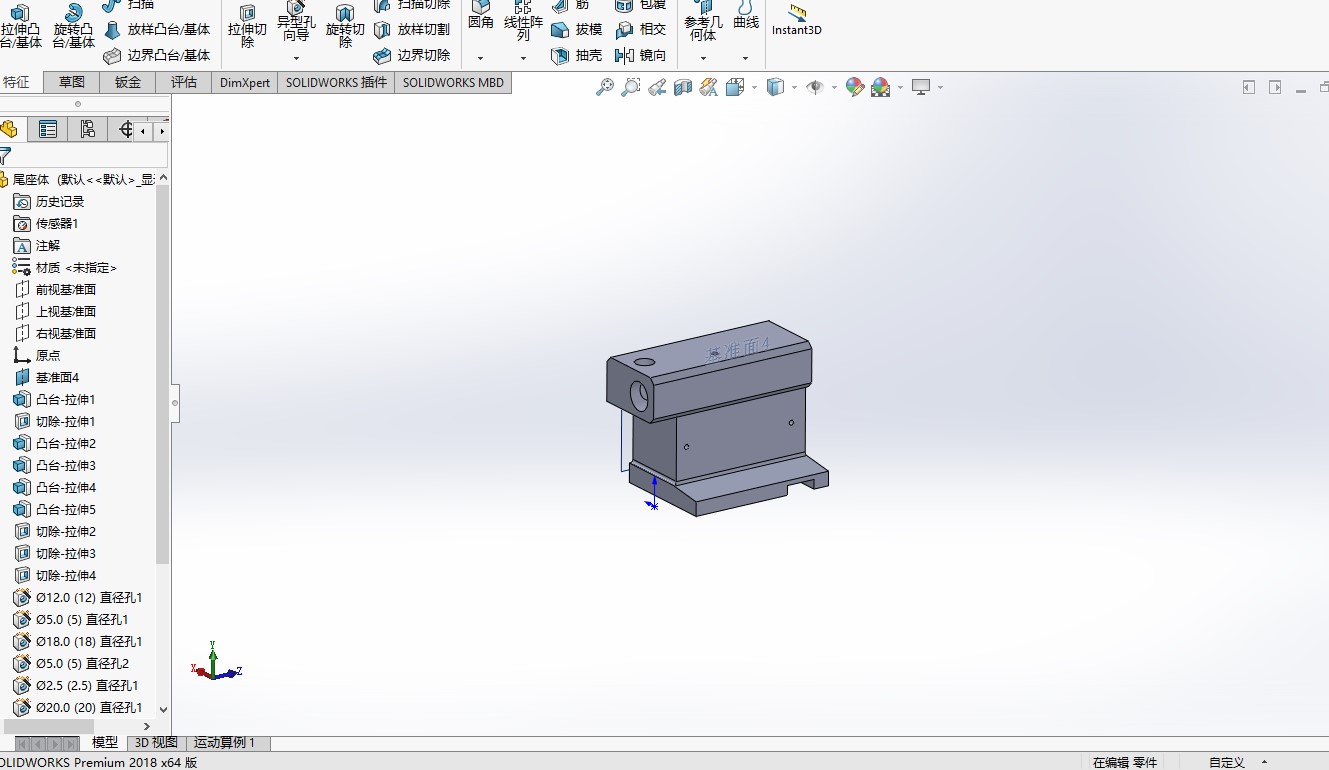Click Zoom to Fit magnifier icon
Viewport: 1329px width, 770px height.
coord(605,88)
